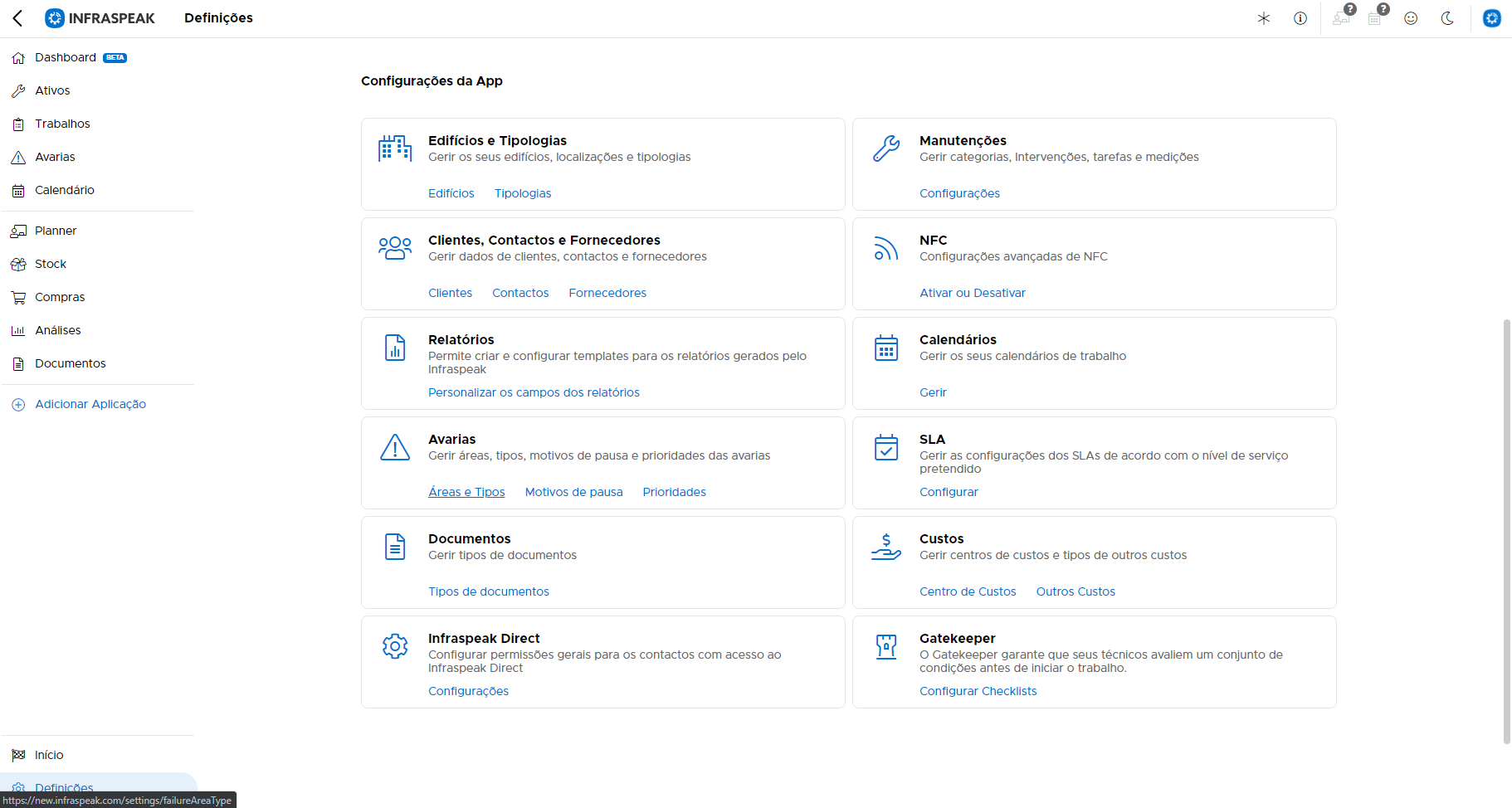Click Personalizar os campos dos relatórios
The image size is (1512, 808).
point(534,392)
